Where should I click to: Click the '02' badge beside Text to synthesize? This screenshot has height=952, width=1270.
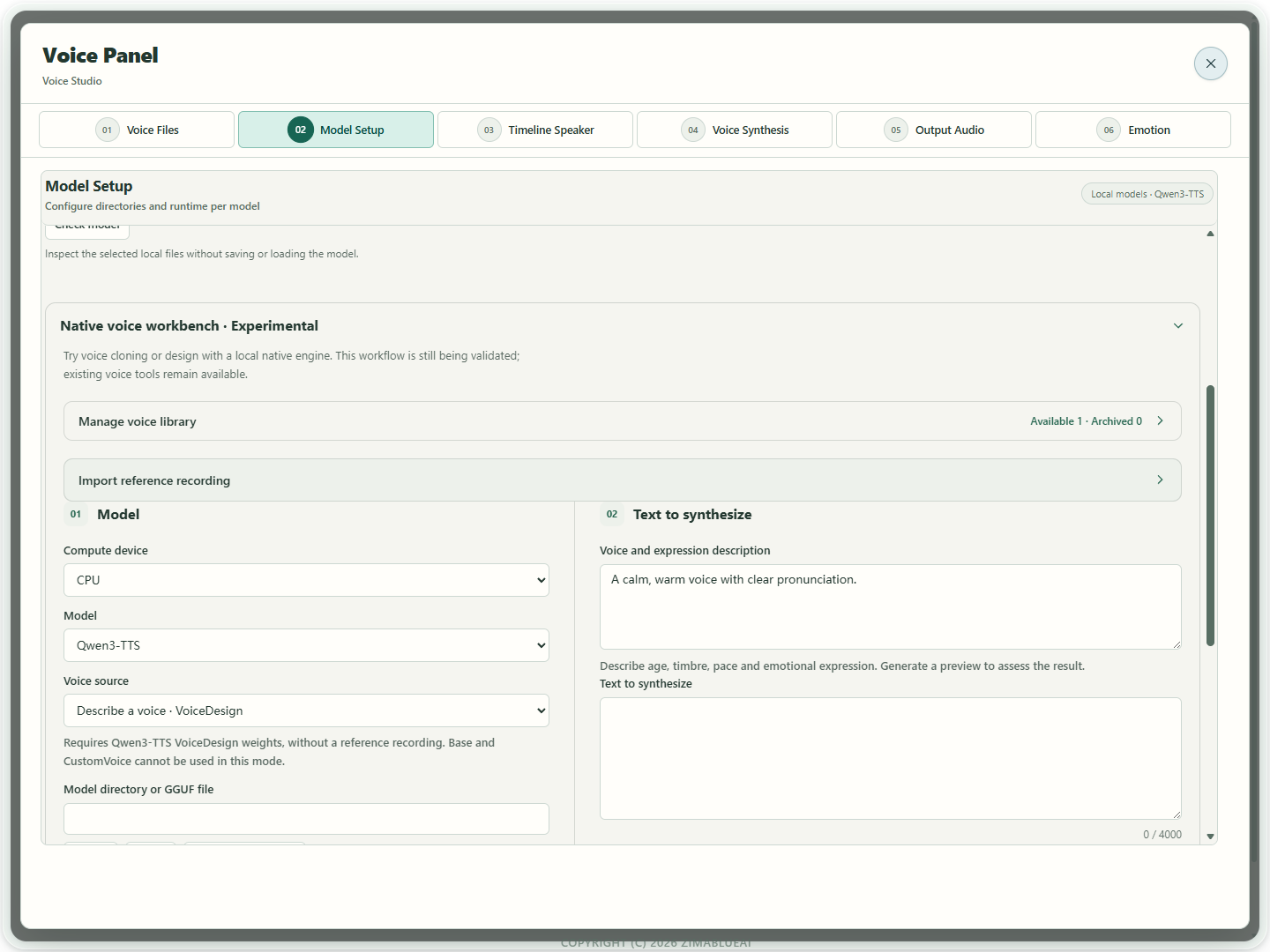click(x=612, y=515)
